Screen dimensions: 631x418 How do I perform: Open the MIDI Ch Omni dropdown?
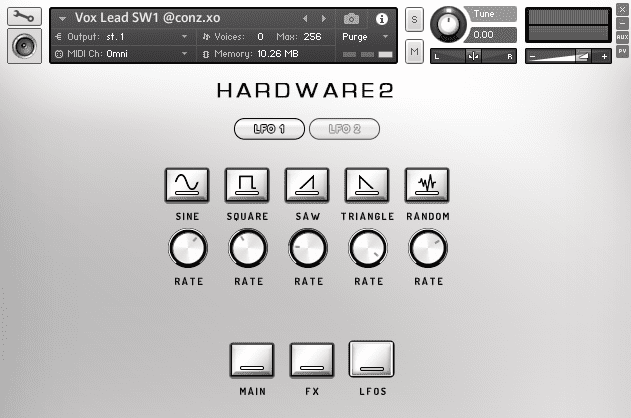click(x=184, y=54)
